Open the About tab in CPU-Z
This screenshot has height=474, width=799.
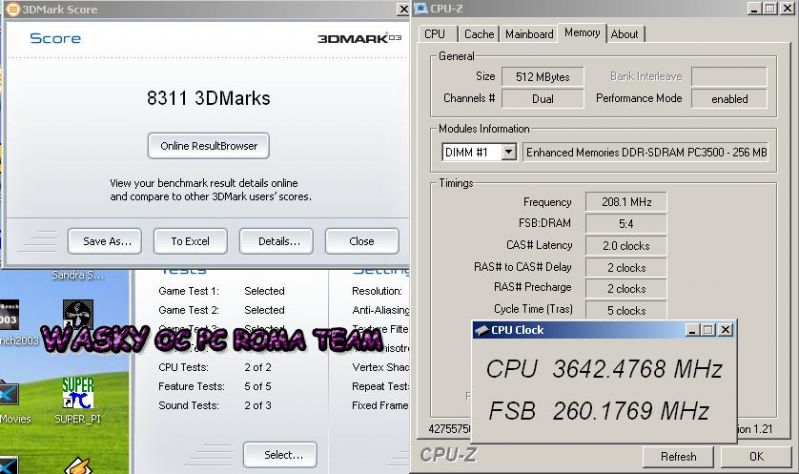[x=624, y=34]
